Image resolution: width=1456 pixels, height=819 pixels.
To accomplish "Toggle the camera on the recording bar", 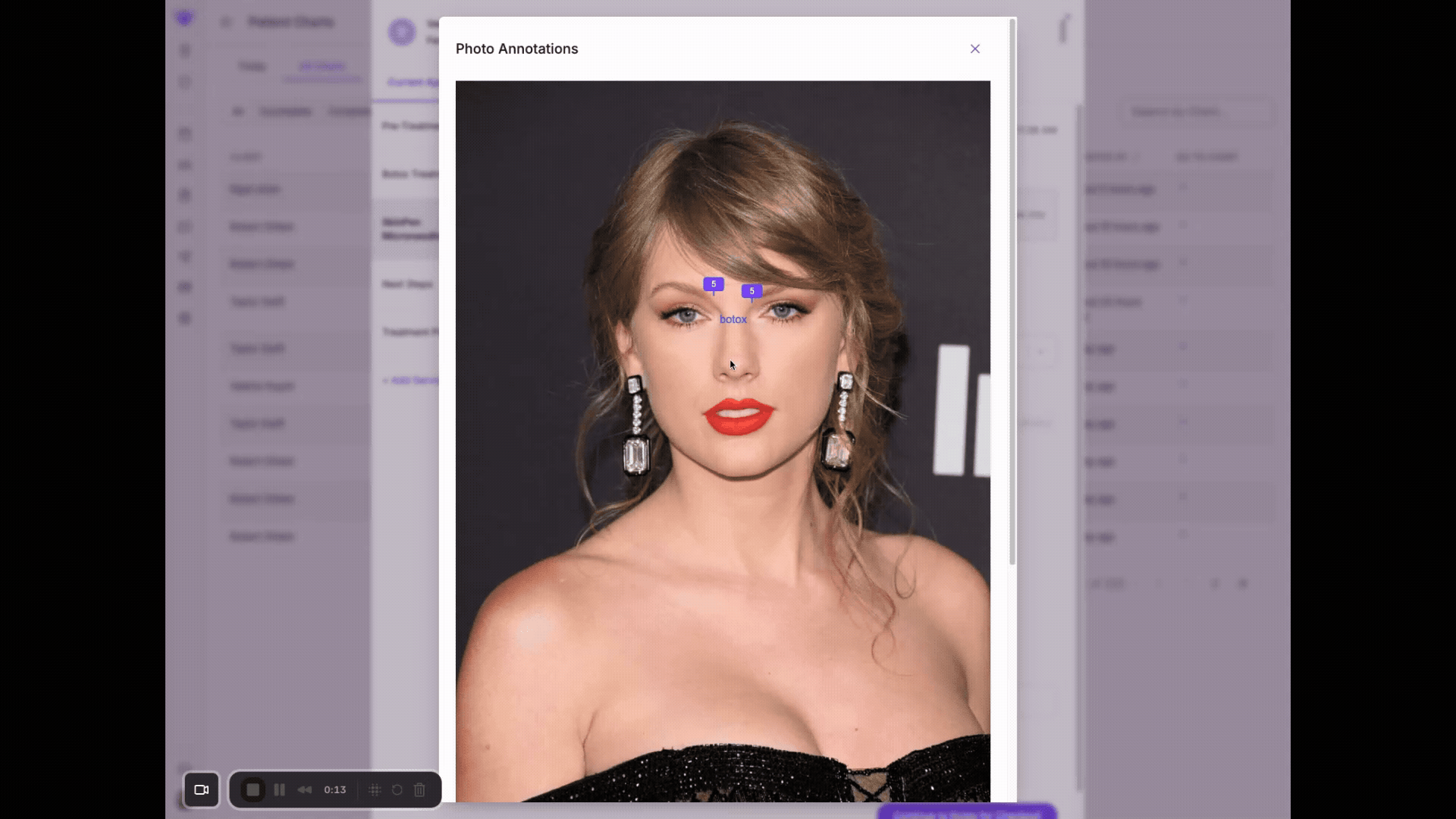I will (202, 789).
